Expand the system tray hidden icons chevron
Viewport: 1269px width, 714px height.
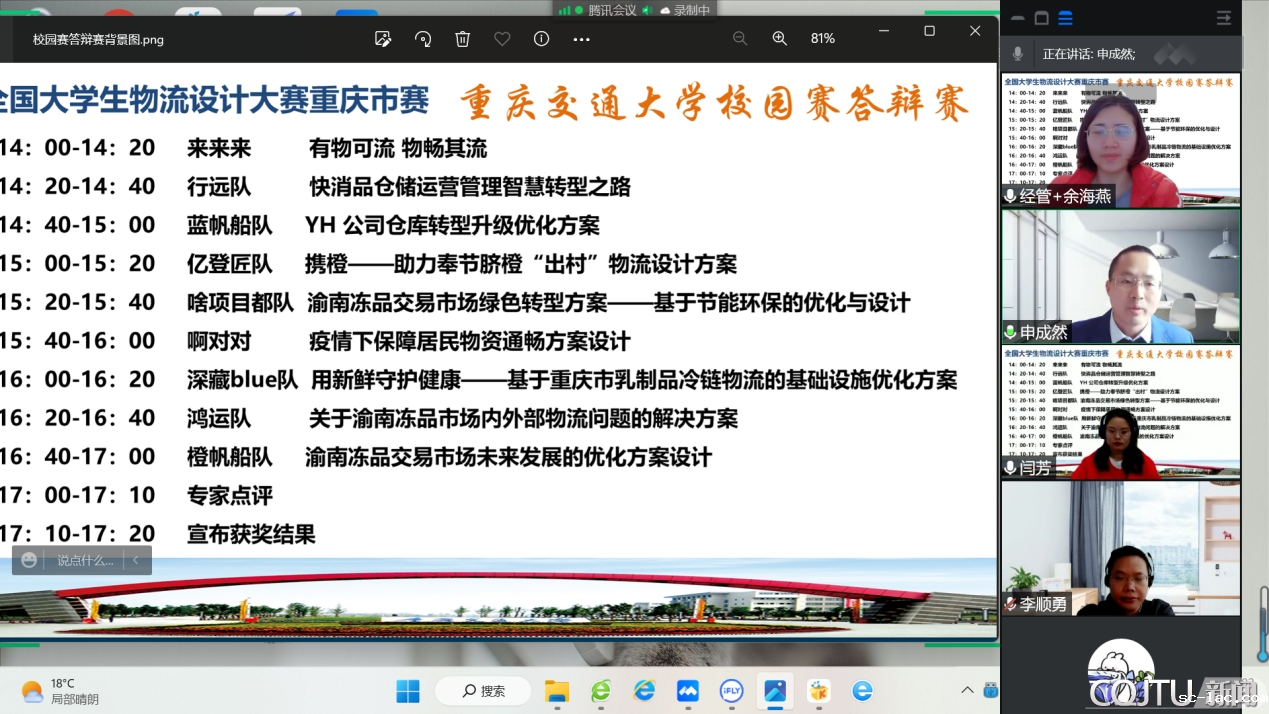pos(967,691)
